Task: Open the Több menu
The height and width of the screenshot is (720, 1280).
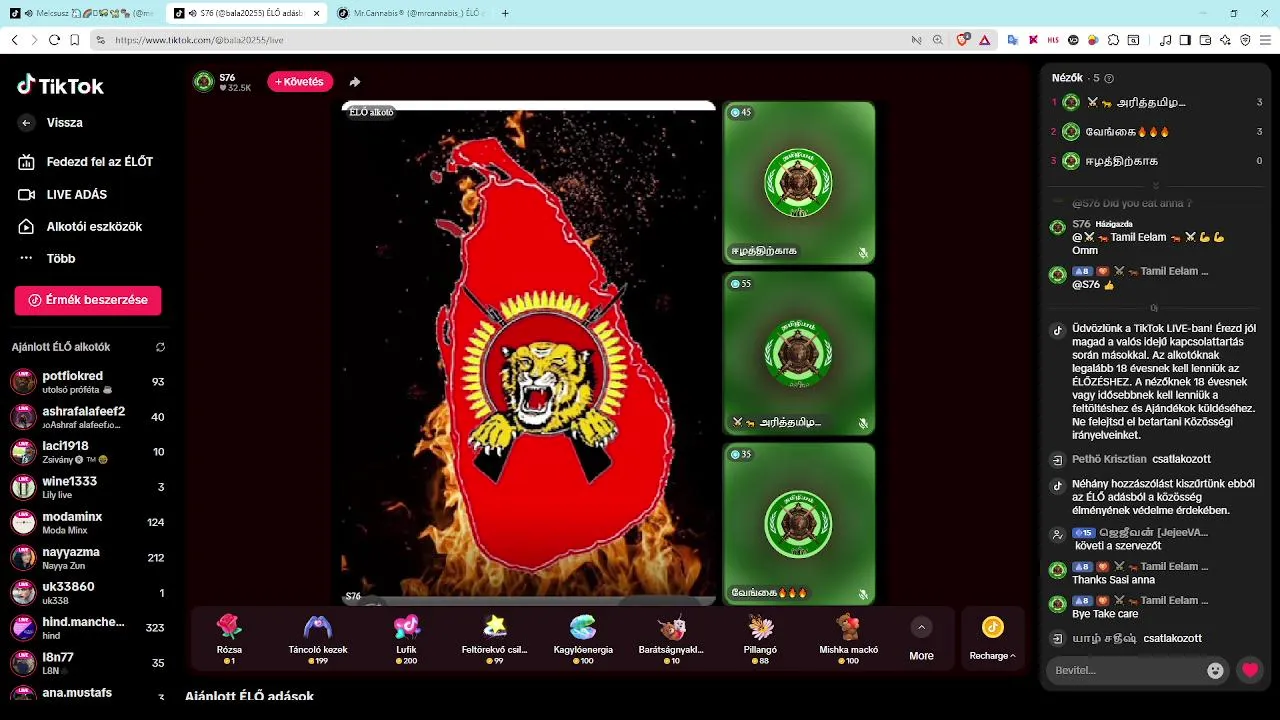Action: pyautogui.click(x=48, y=258)
